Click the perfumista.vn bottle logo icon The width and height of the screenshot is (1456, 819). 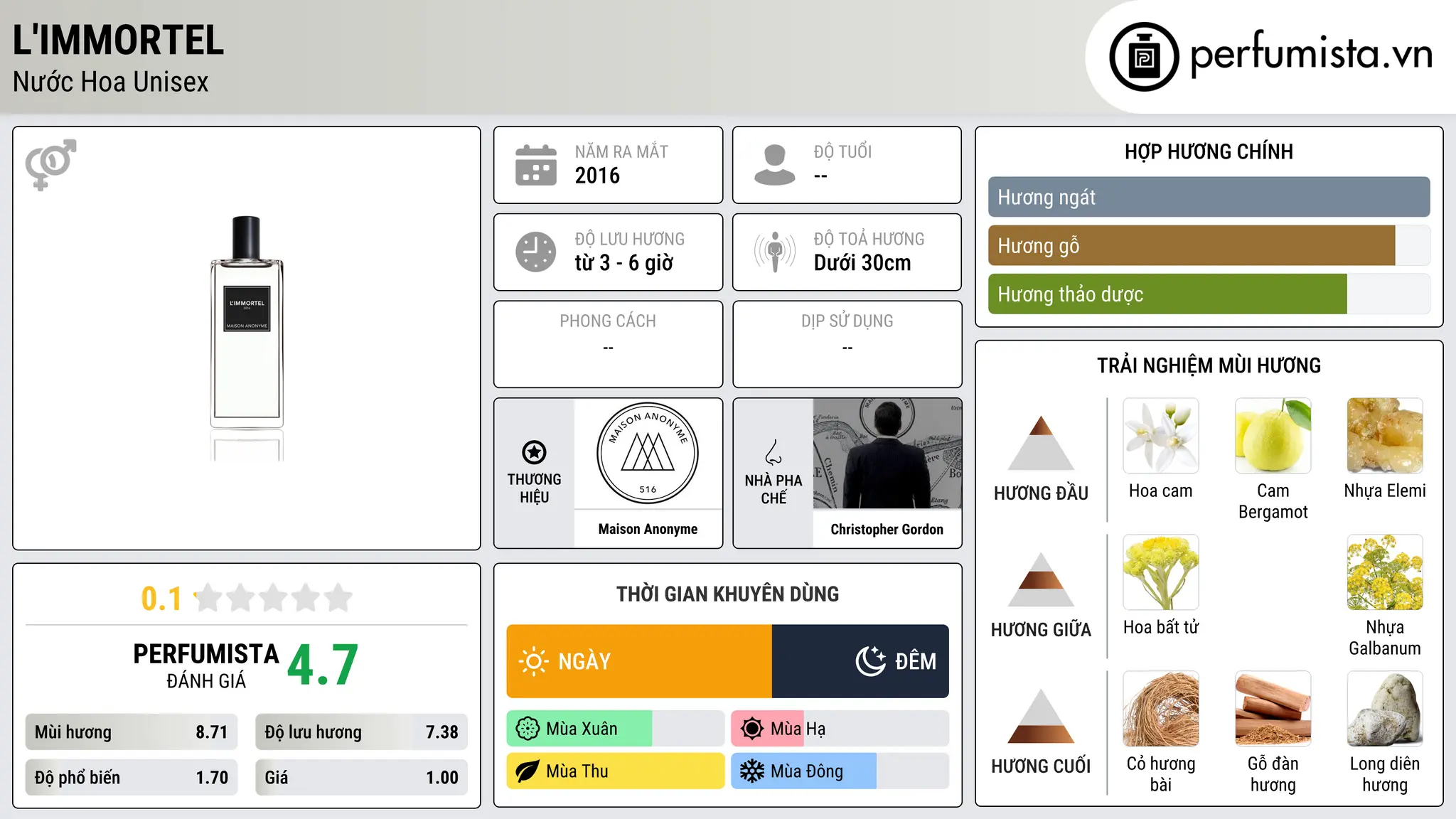tap(1144, 57)
